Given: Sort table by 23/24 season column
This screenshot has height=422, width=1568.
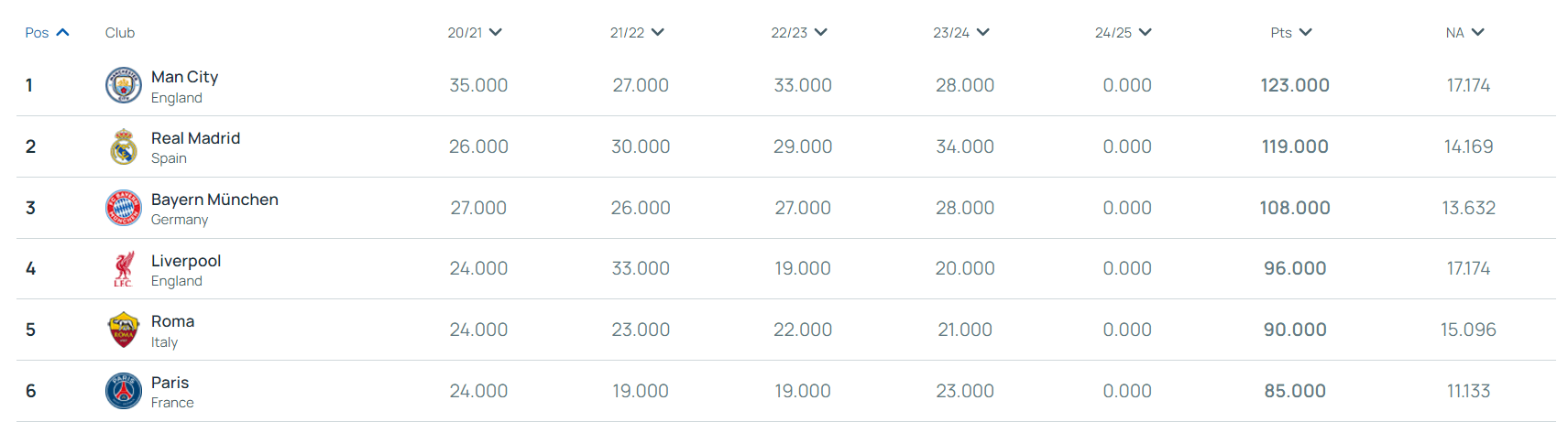Looking at the screenshot, I should (x=961, y=32).
